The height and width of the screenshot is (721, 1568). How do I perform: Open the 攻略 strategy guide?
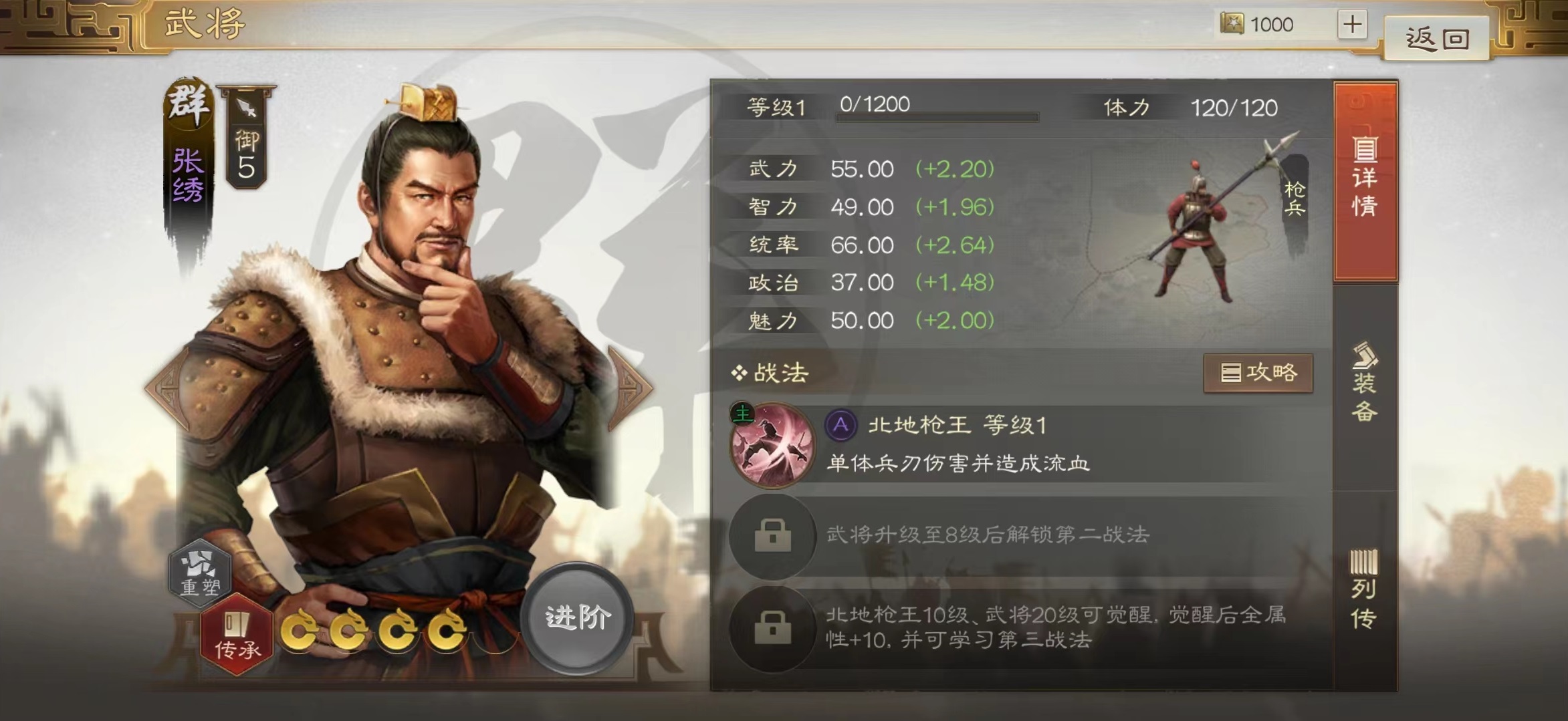(1258, 373)
